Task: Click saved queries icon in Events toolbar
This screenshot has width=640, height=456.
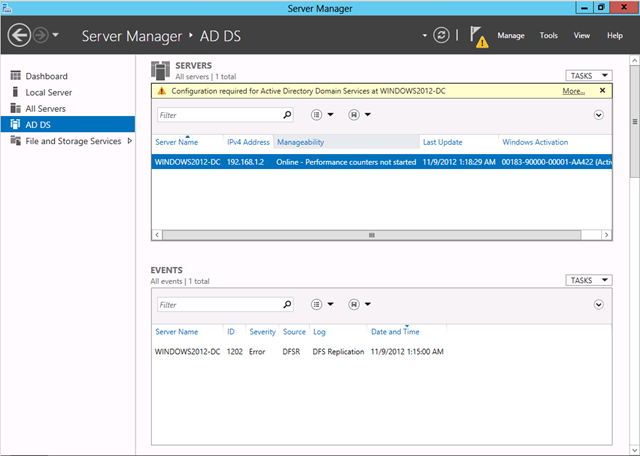Action: 354,304
